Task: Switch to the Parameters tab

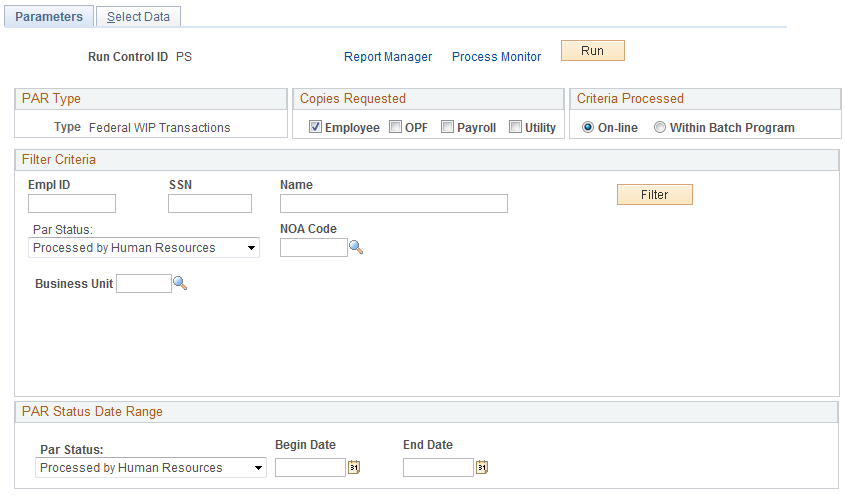Action: 49,17
